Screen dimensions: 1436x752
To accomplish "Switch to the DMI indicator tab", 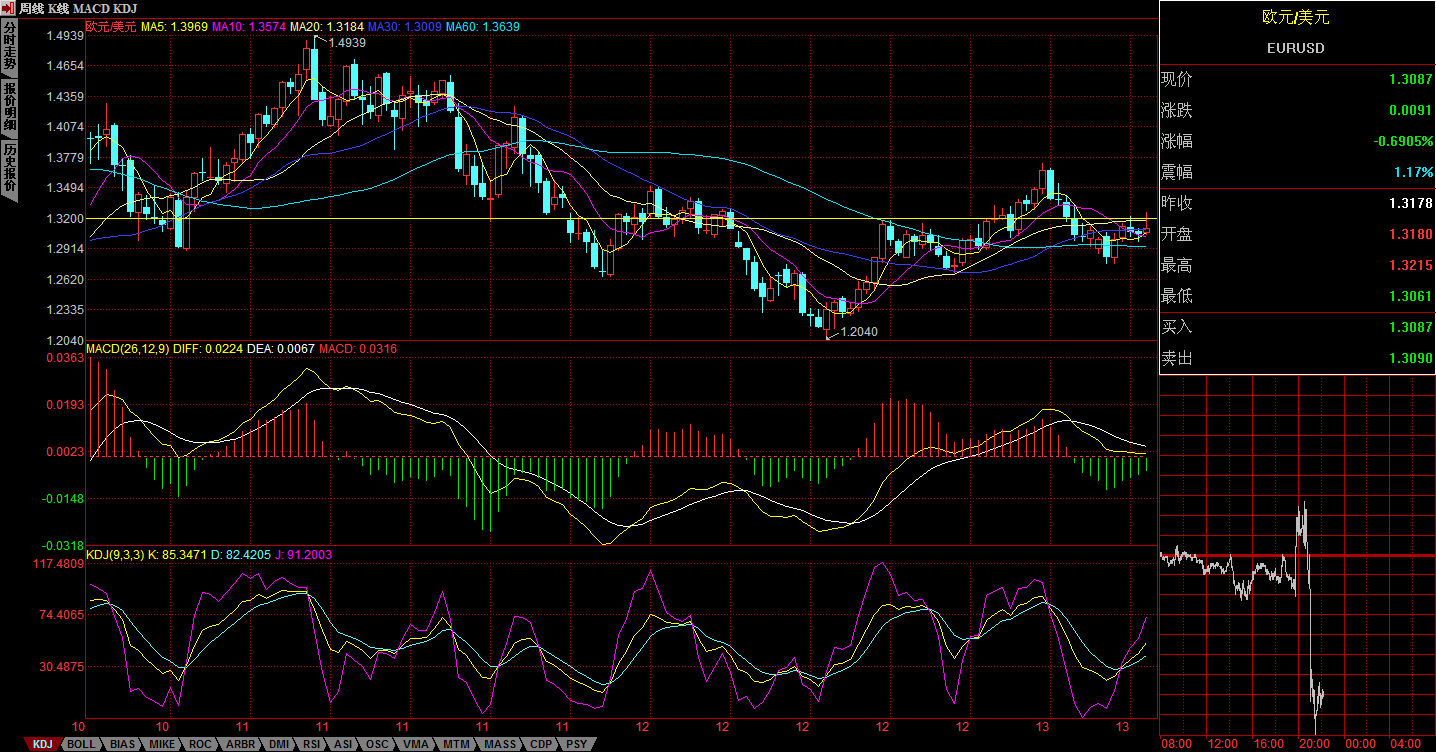I will (279, 744).
